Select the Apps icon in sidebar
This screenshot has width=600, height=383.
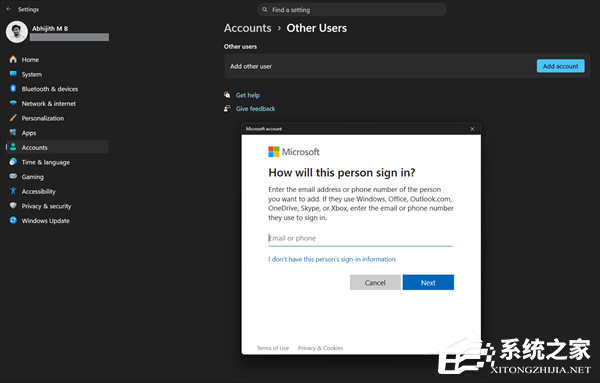coord(13,132)
